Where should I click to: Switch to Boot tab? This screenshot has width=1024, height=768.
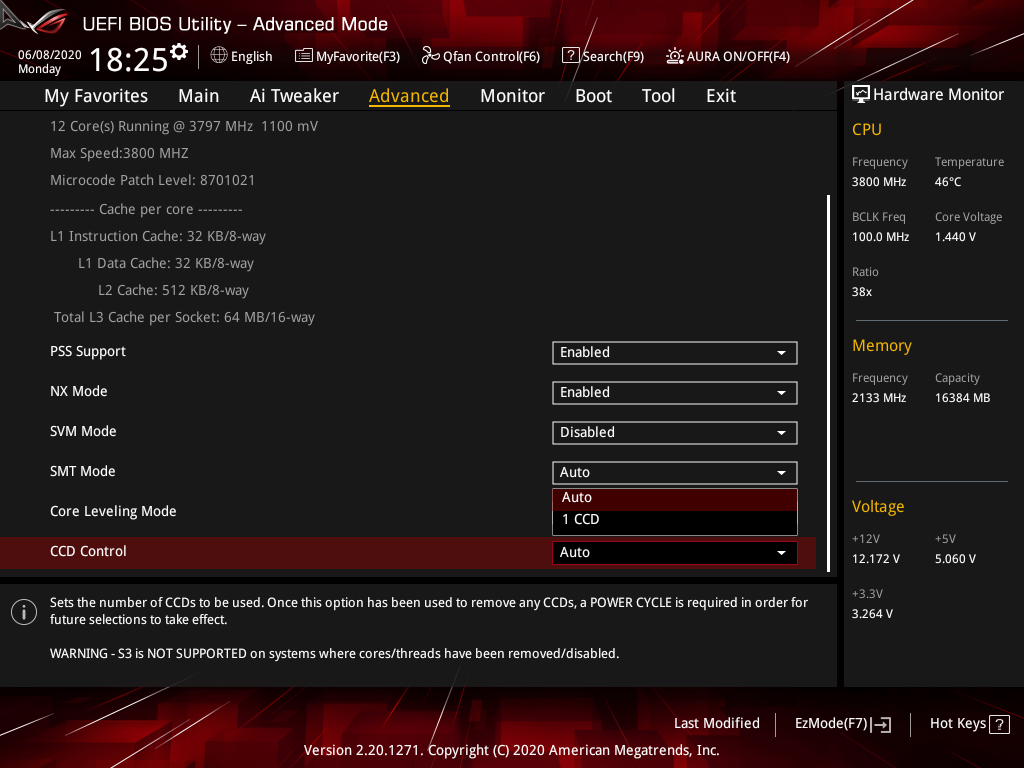(593, 96)
